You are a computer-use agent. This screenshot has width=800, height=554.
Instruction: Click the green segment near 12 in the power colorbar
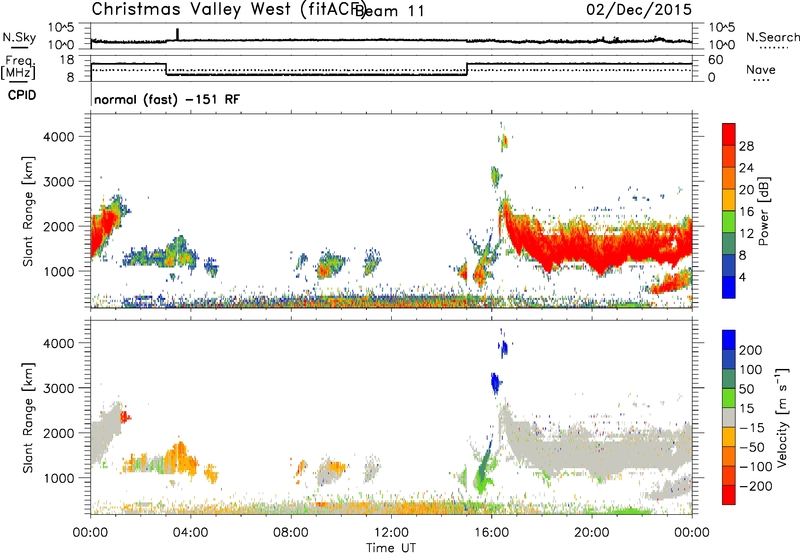coord(729,221)
